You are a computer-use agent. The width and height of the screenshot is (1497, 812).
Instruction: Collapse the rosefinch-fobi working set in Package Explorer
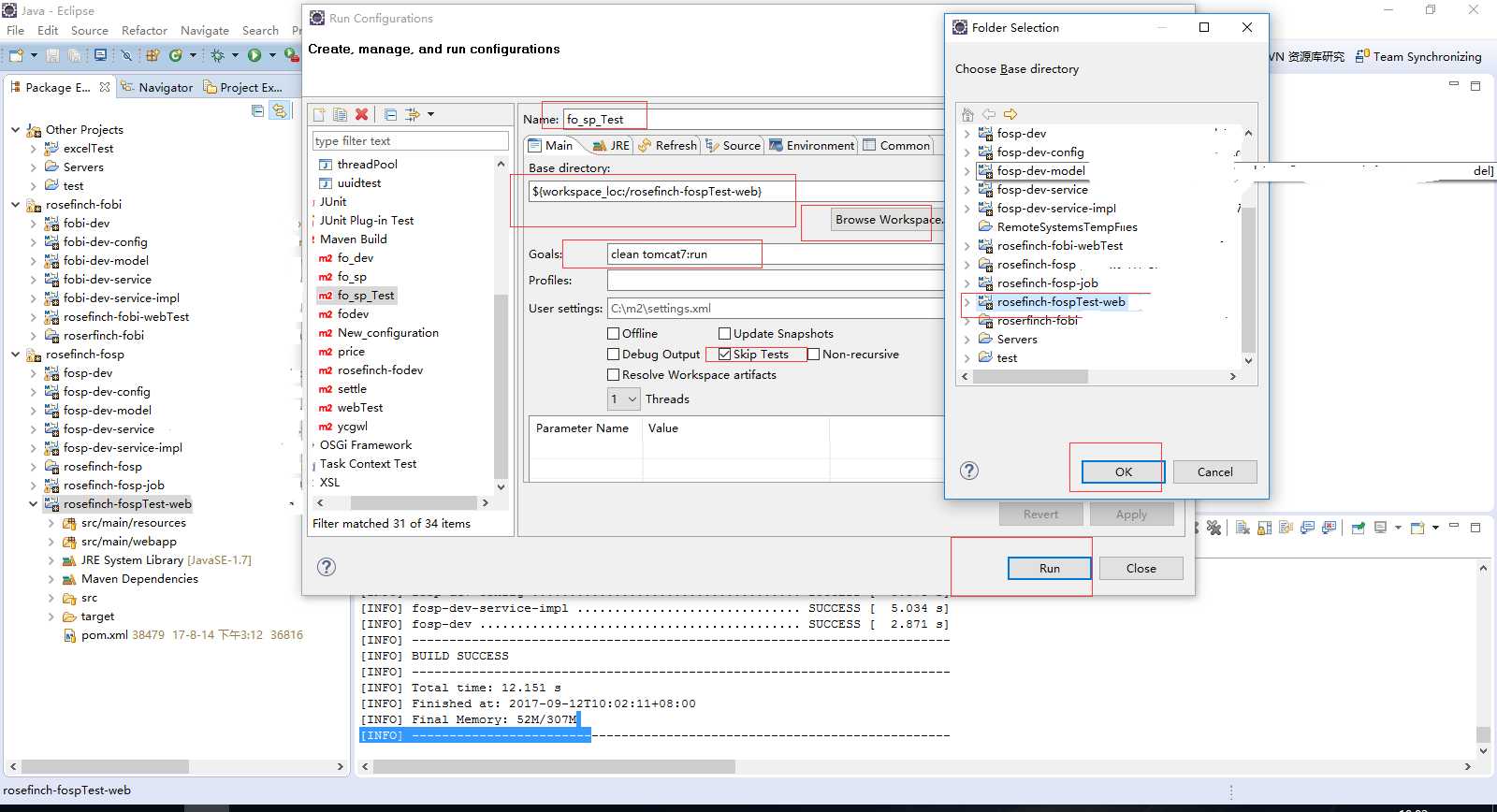coord(16,204)
